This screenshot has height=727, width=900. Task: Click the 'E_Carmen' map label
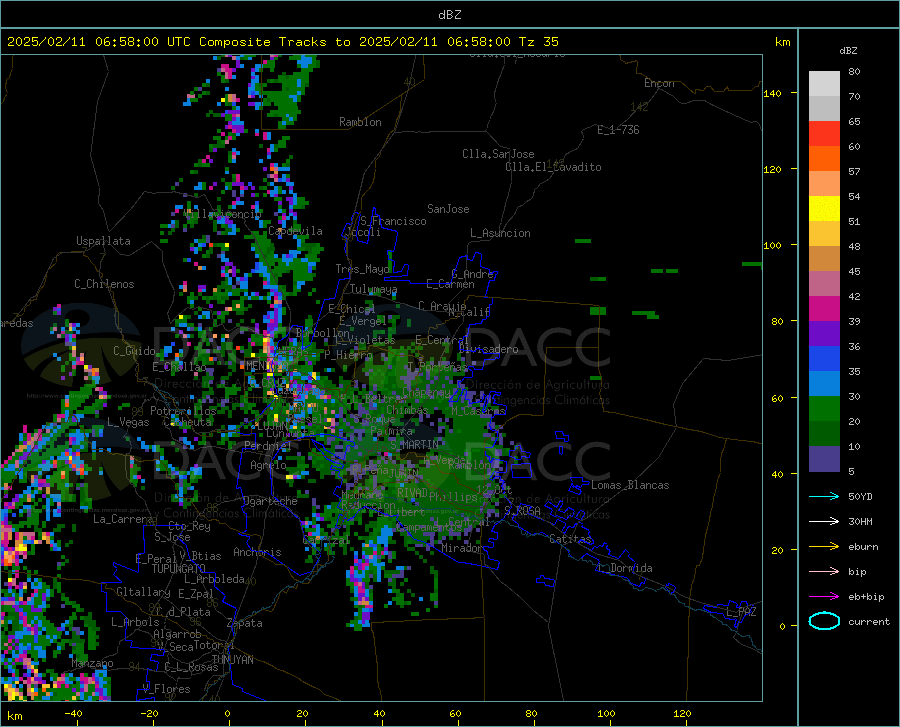tap(450, 284)
